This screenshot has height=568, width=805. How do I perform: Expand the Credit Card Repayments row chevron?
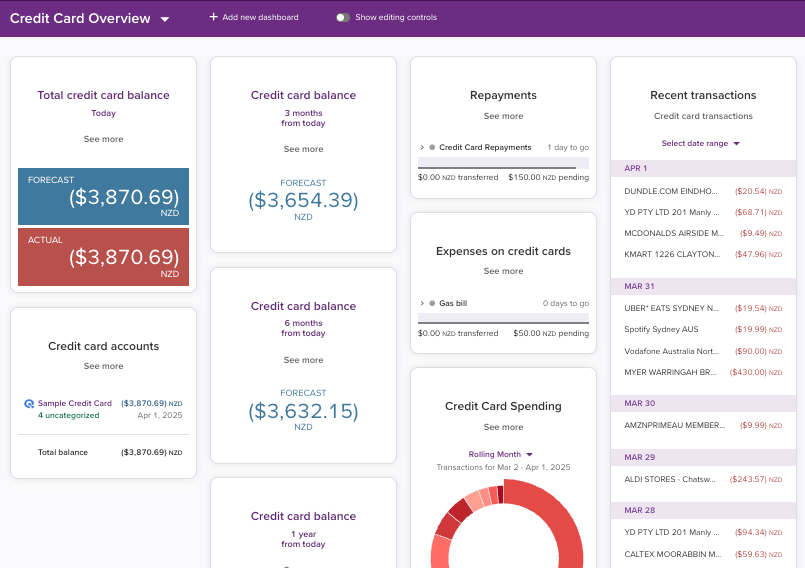pyautogui.click(x=422, y=147)
